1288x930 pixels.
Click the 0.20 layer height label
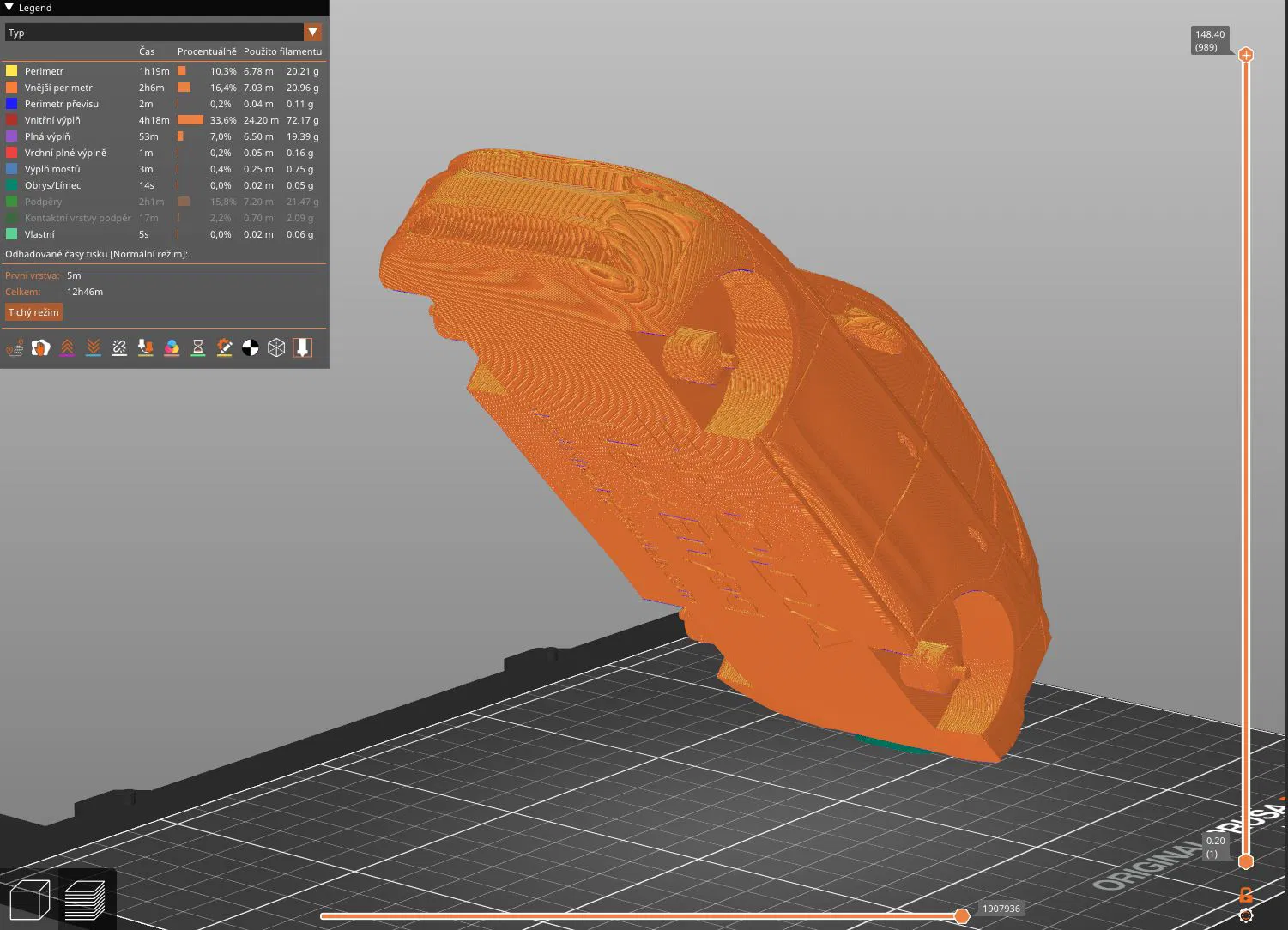click(x=1216, y=847)
